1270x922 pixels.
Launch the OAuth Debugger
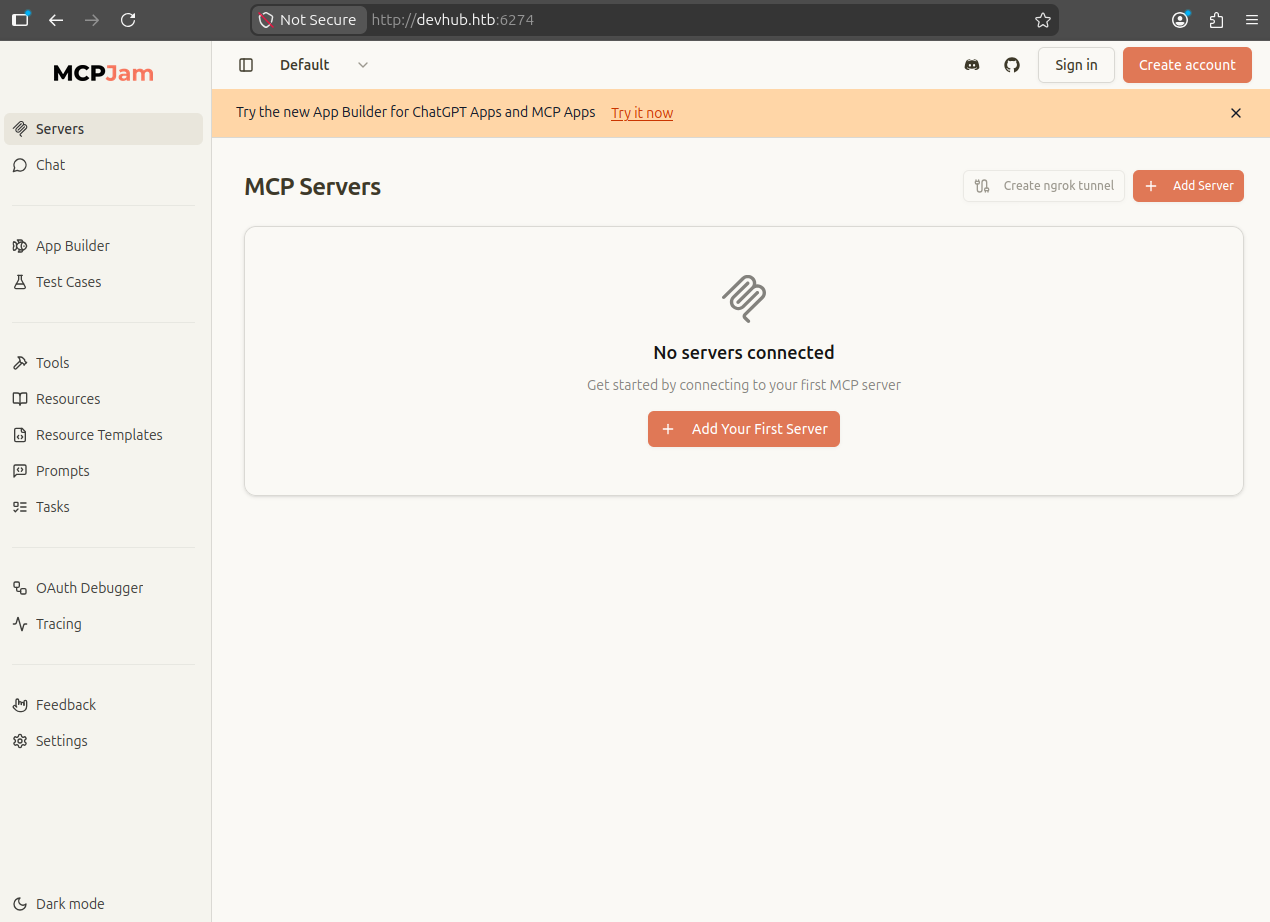pos(104,588)
